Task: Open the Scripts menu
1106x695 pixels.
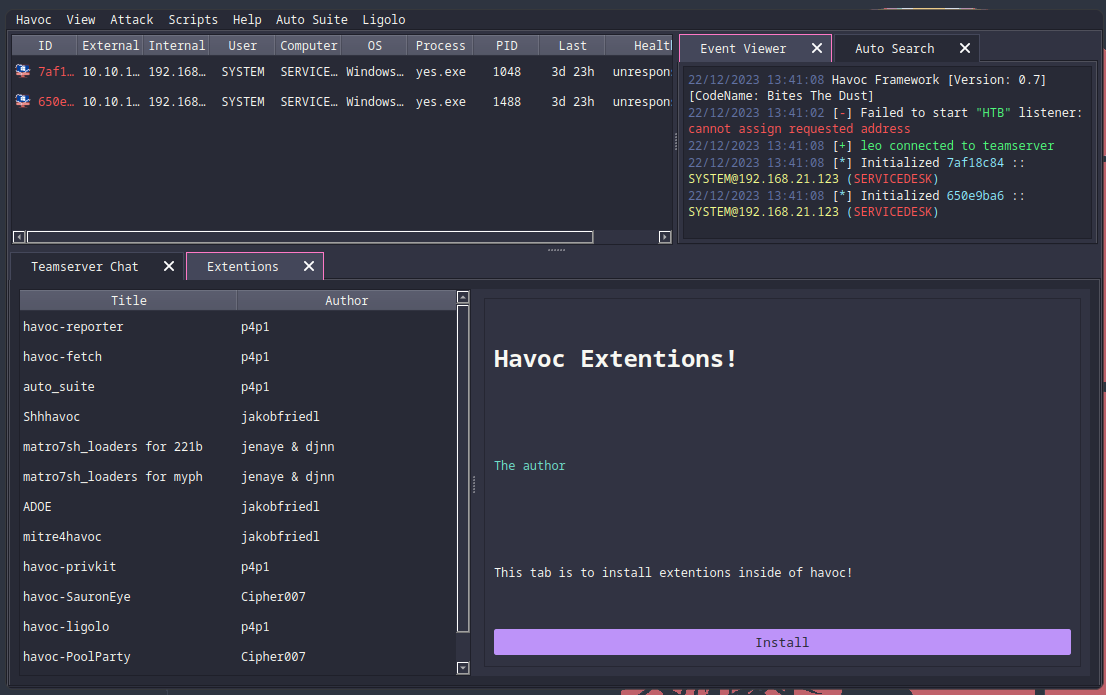Action: pos(193,20)
